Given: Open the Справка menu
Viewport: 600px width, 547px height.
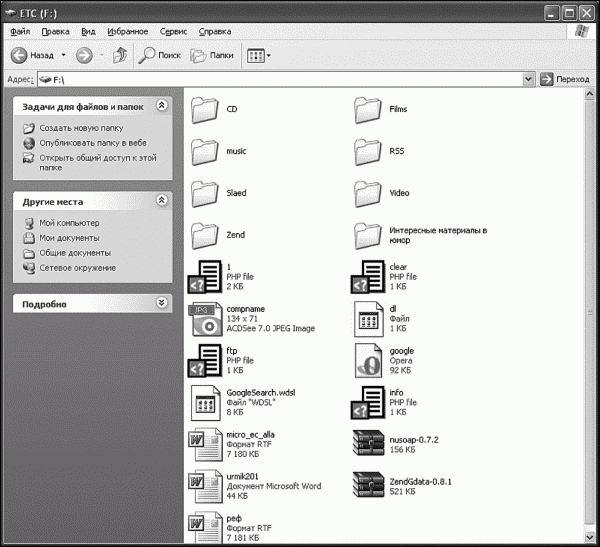Looking at the screenshot, I should click(x=215, y=32).
